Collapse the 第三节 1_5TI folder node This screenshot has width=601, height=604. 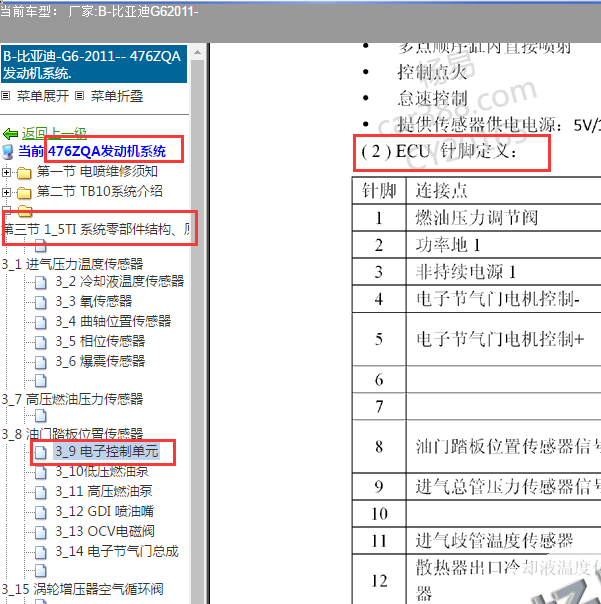point(6,210)
